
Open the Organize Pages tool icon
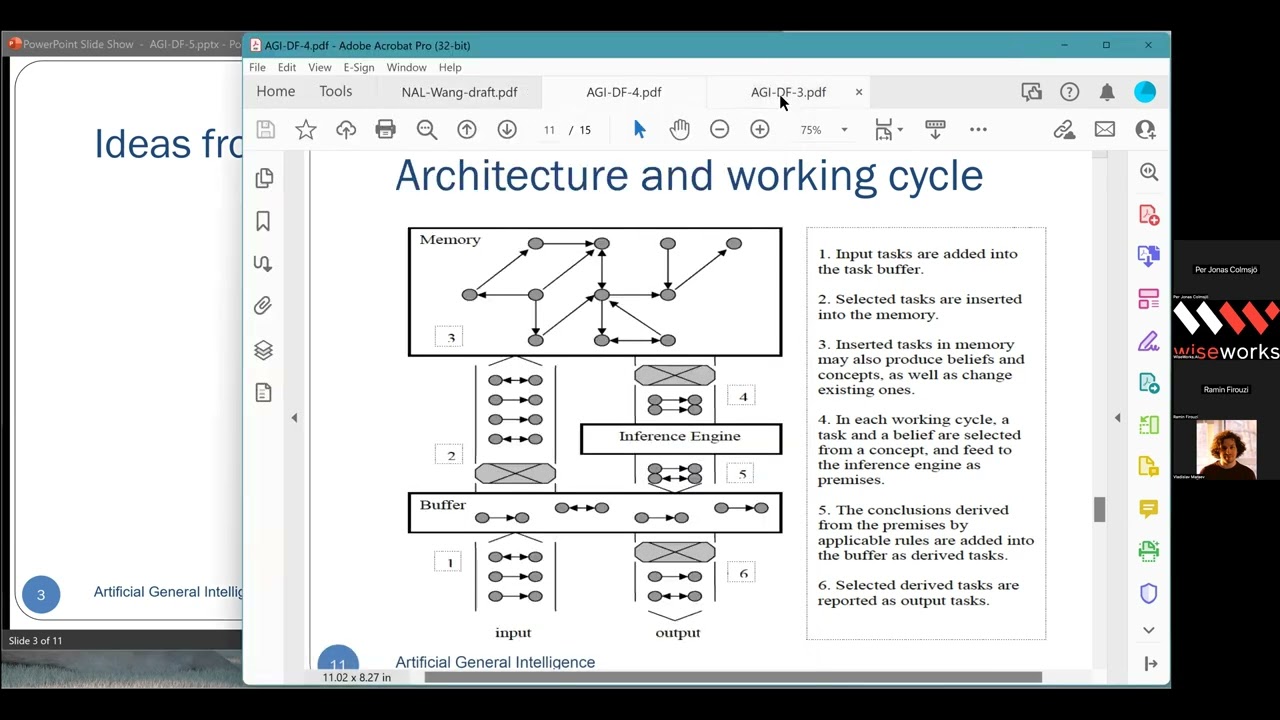pyautogui.click(x=1148, y=425)
